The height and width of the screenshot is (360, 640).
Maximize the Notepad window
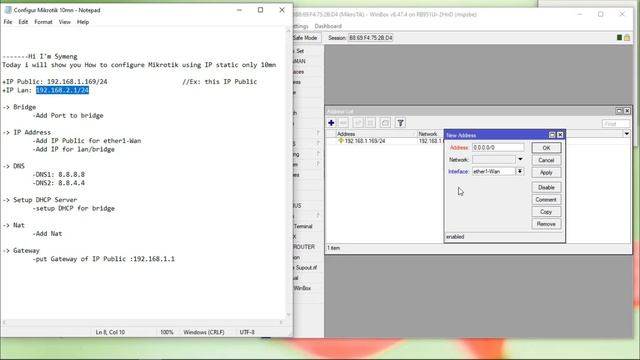click(x=260, y=10)
